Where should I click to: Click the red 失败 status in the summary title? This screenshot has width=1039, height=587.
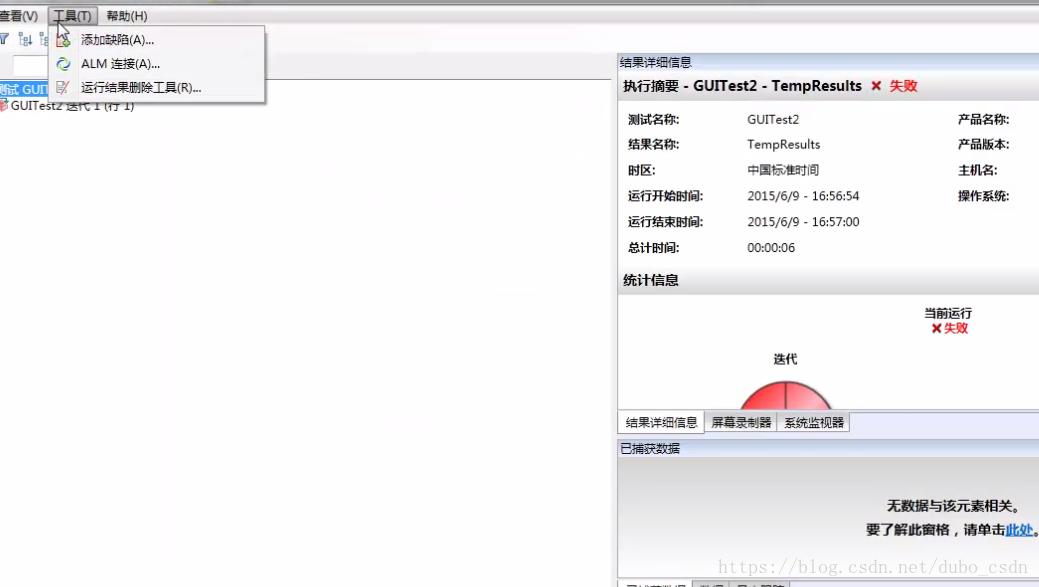(x=903, y=86)
